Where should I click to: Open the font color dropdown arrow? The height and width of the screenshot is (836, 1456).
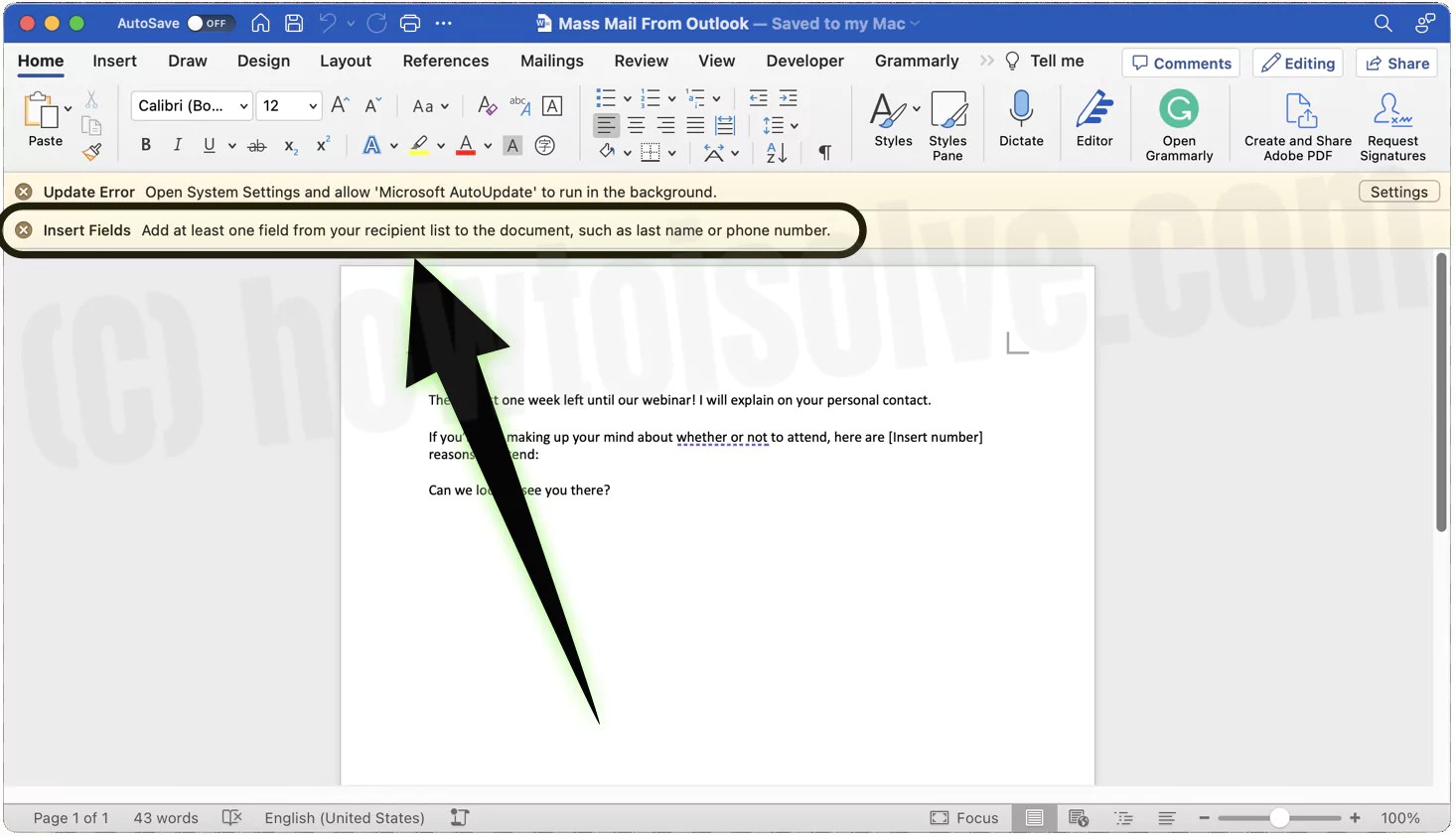click(x=486, y=145)
